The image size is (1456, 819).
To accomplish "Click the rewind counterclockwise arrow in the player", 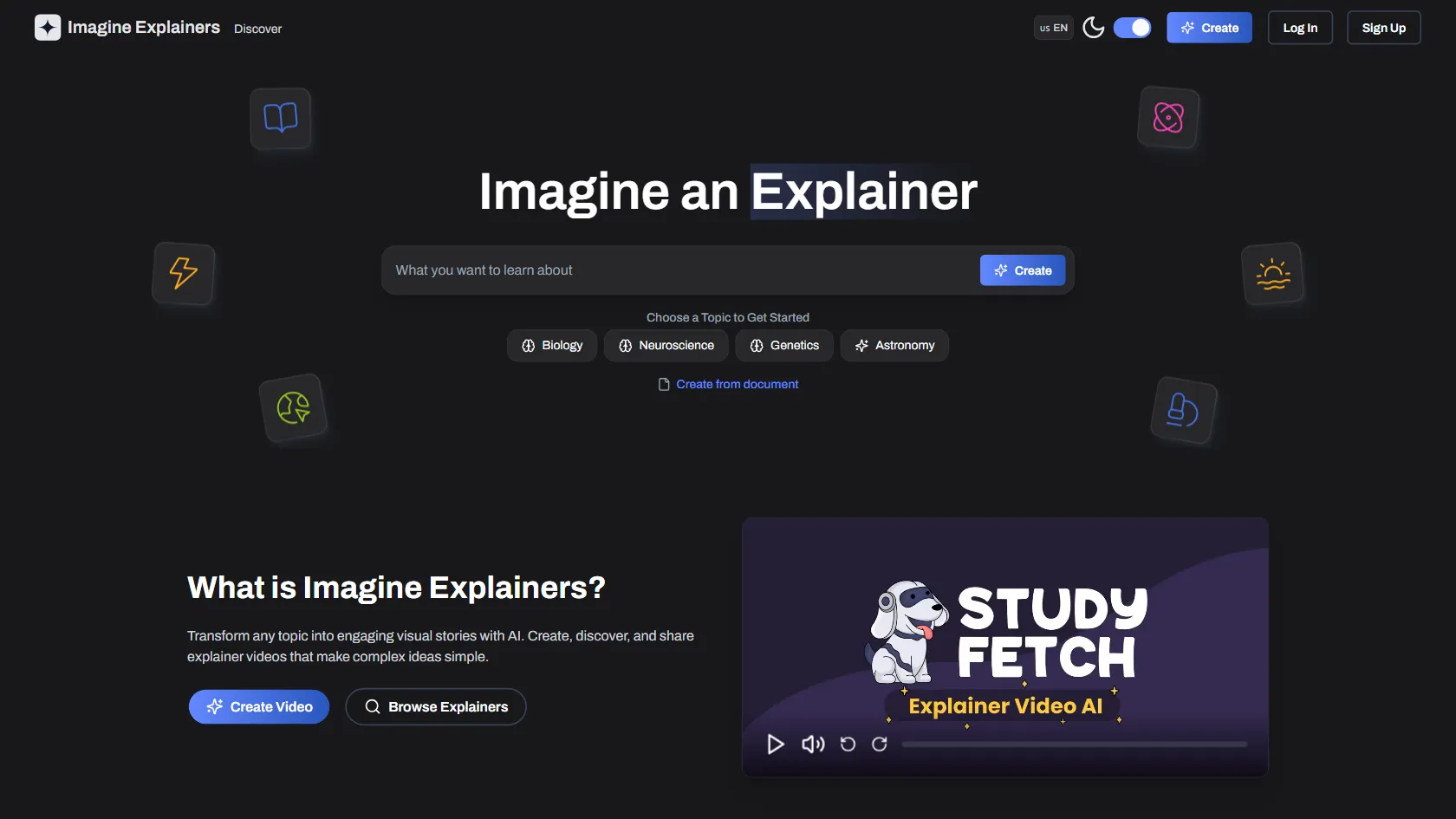I will click(x=848, y=744).
